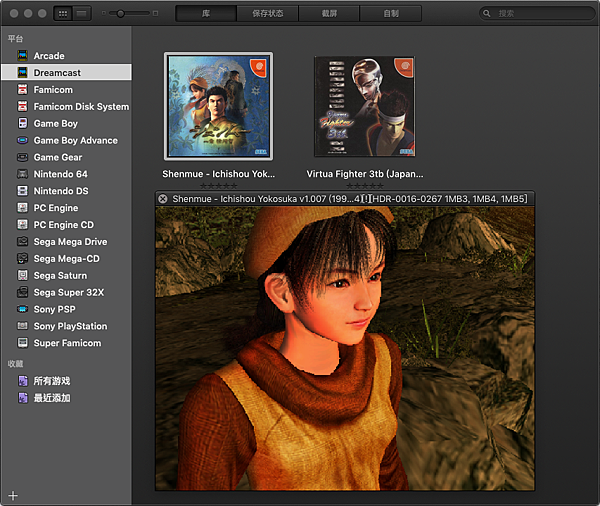Click the Shenmue - Ichishou Yok... title

pyautogui.click(x=218, y=174)
